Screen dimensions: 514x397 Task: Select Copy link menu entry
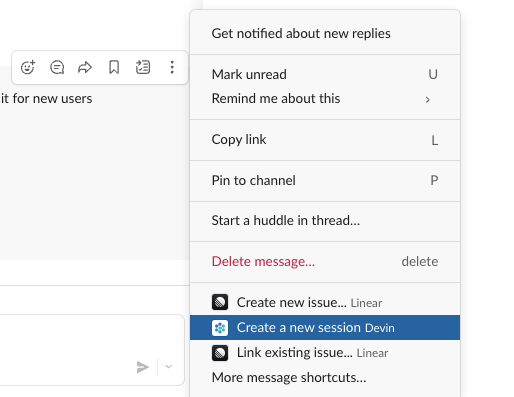click(325, 140)
